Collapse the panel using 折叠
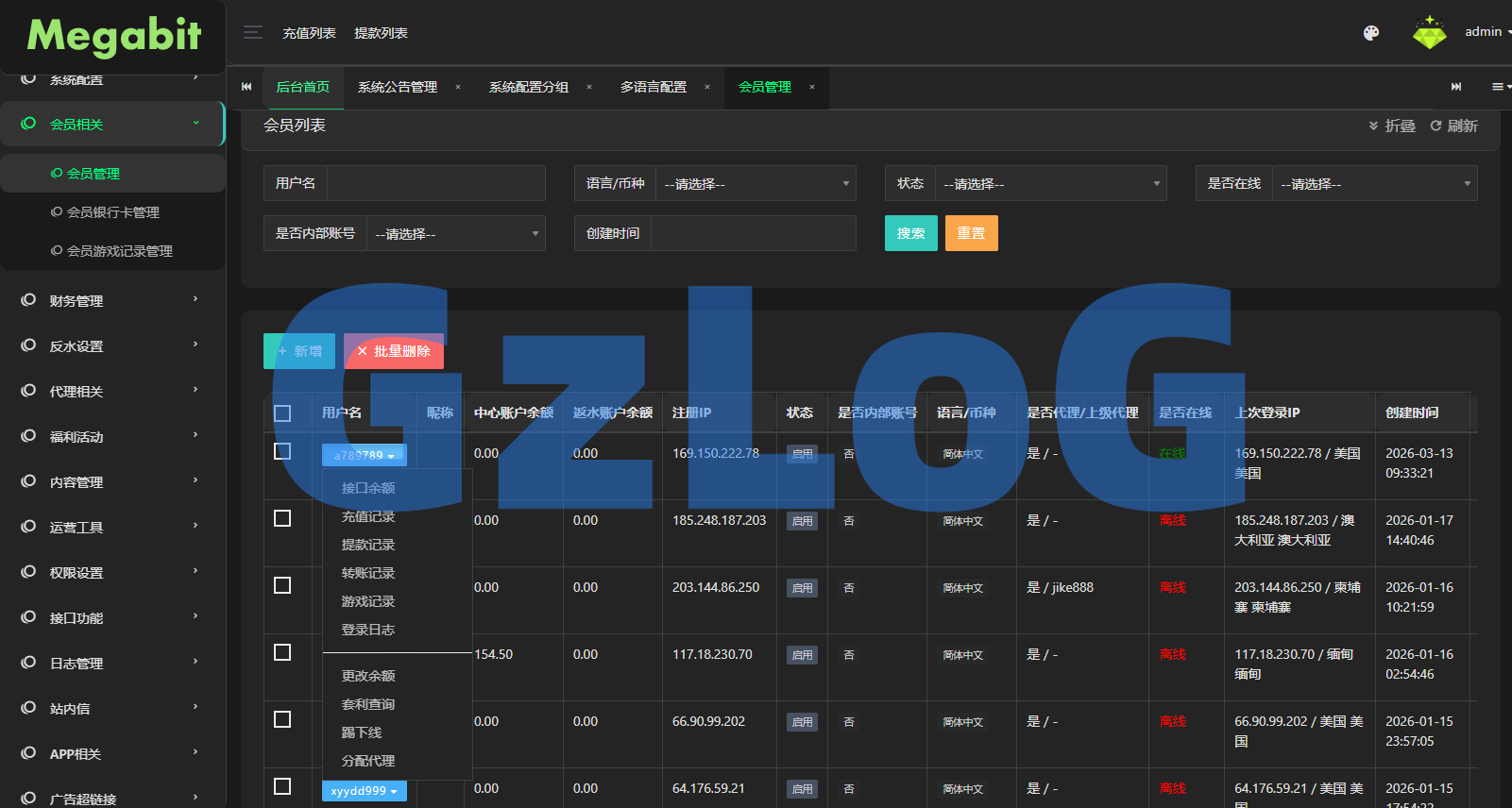 point(1392,126)
